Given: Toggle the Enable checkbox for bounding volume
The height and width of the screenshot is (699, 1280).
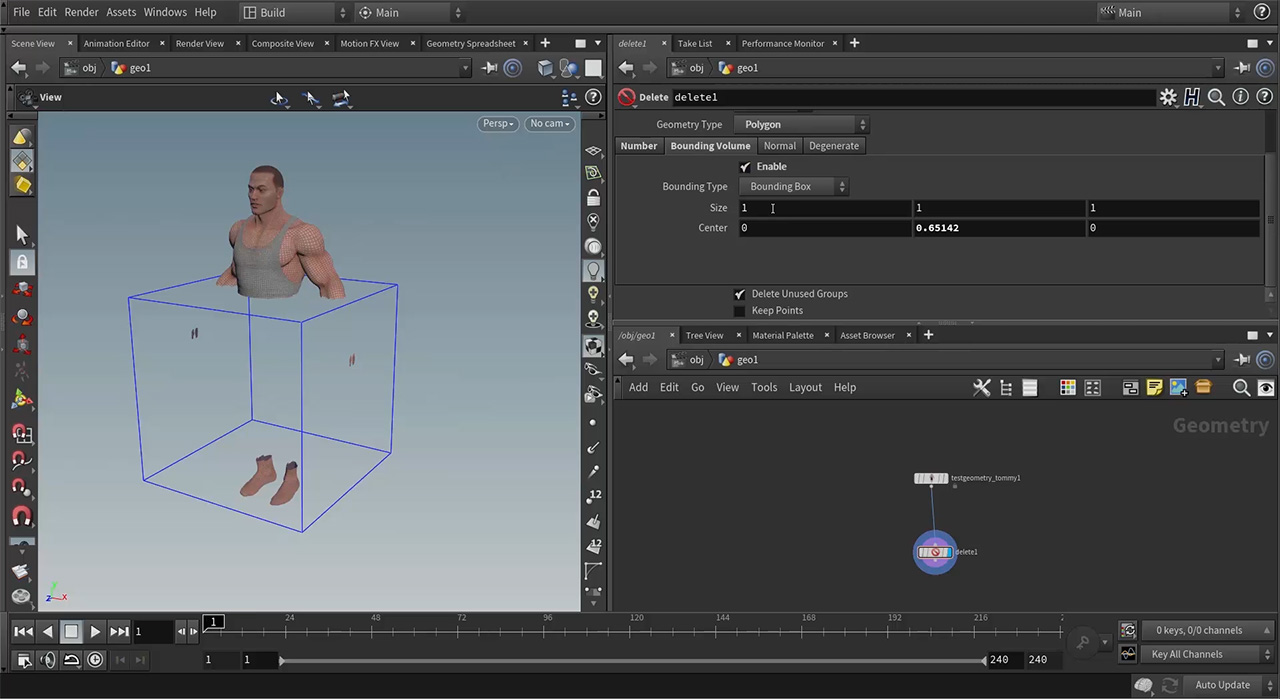Looking at the screenshot, I should coord(745,167).
